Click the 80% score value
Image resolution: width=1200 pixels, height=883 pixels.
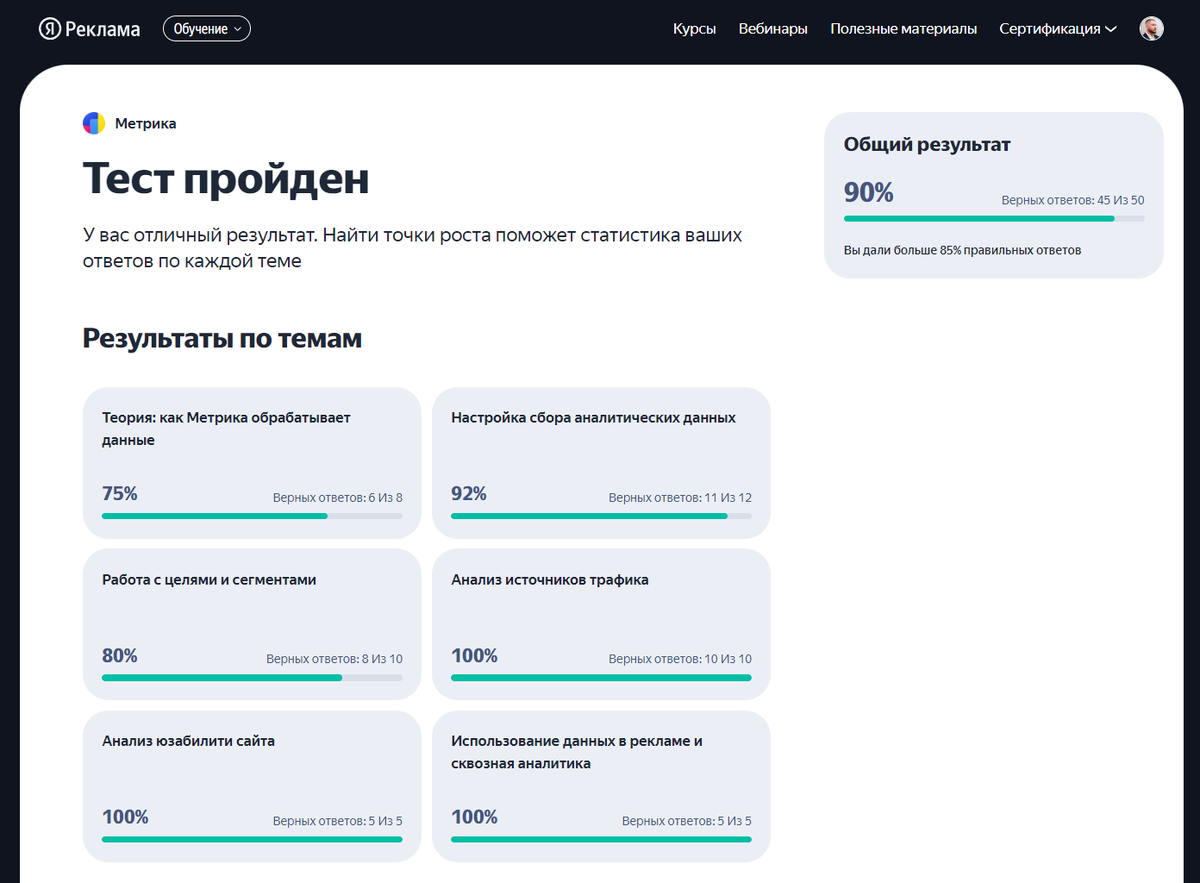coord(120,656)
